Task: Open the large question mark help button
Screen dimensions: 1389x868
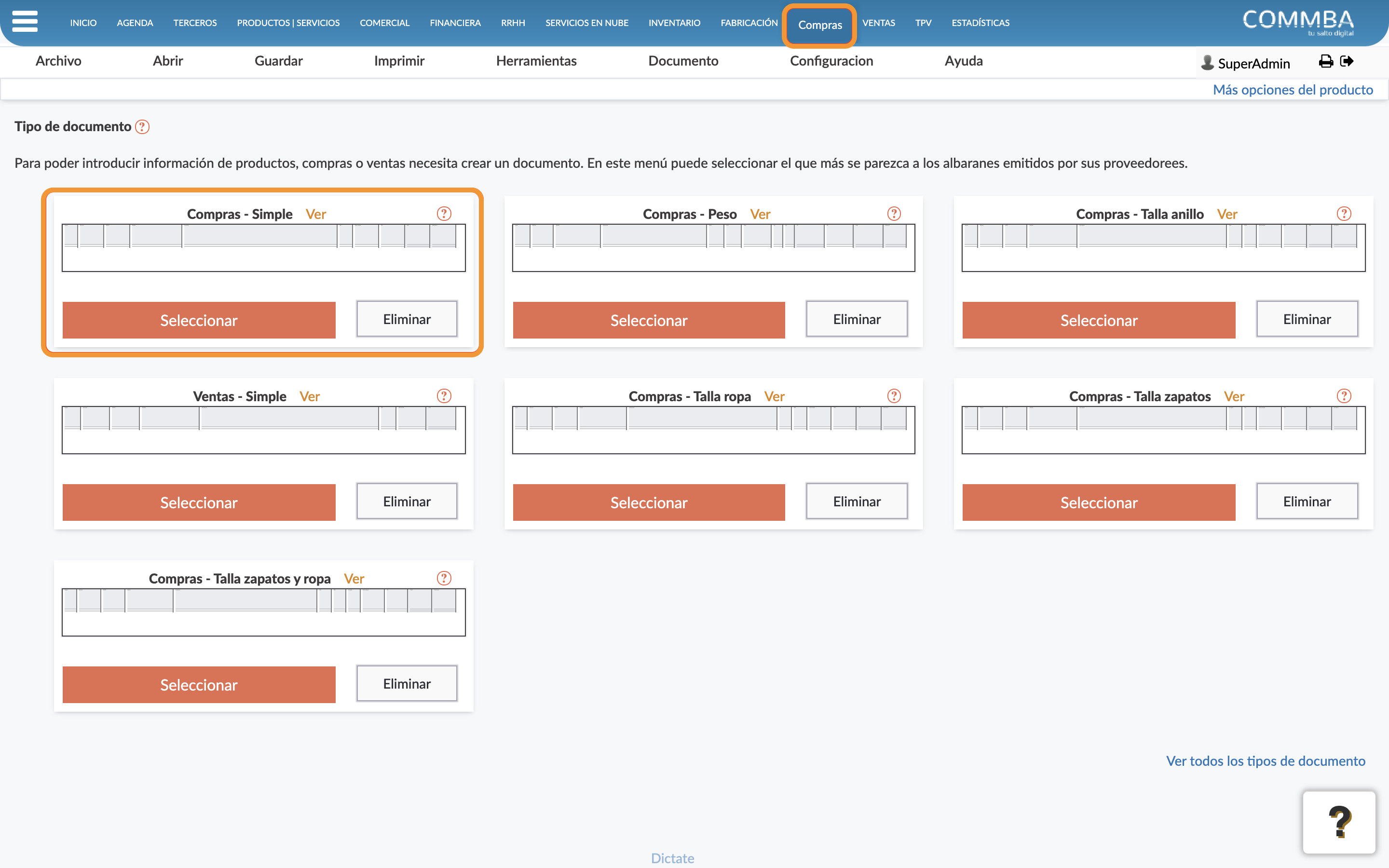Action: 1339,822
